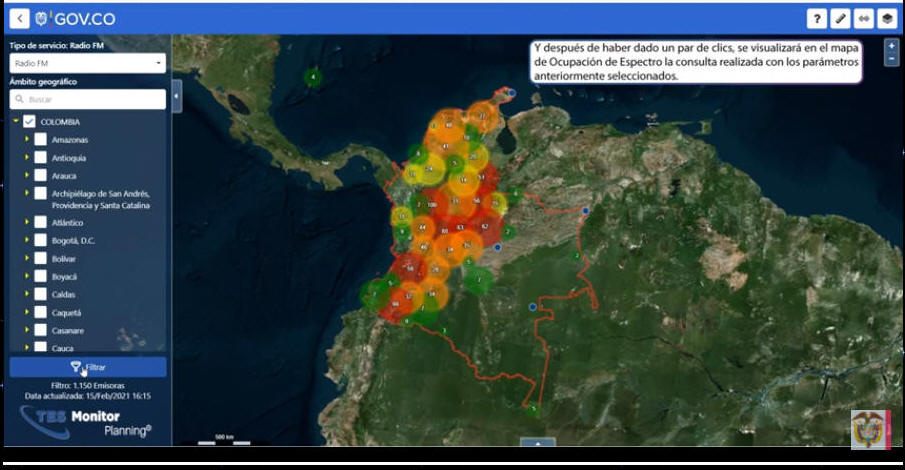Uncheck the COLOMBIA checkbox
Screen dimensions: 905x470
30,122
